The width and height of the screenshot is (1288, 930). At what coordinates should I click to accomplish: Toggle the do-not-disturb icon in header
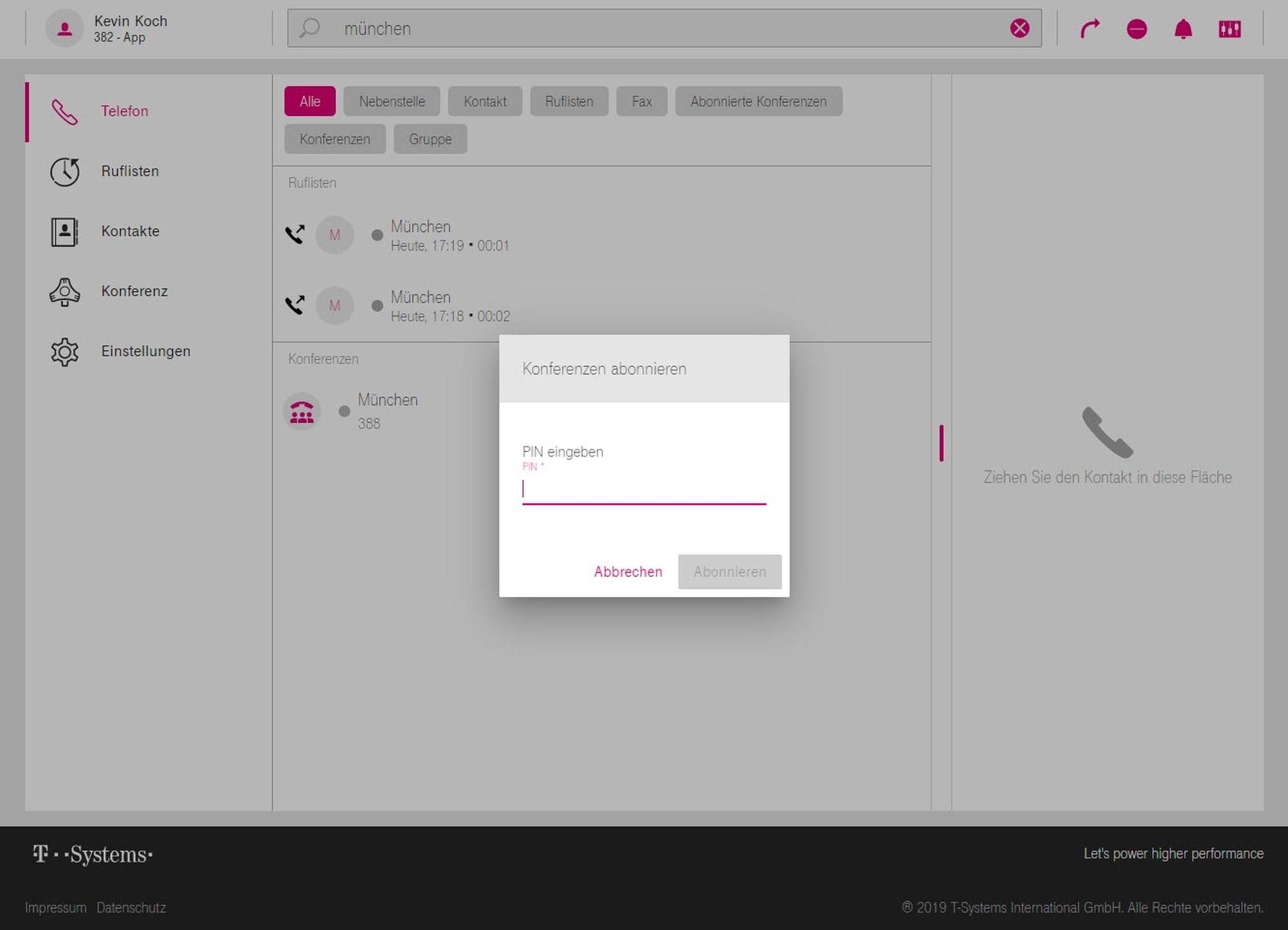coord(1137,29)
